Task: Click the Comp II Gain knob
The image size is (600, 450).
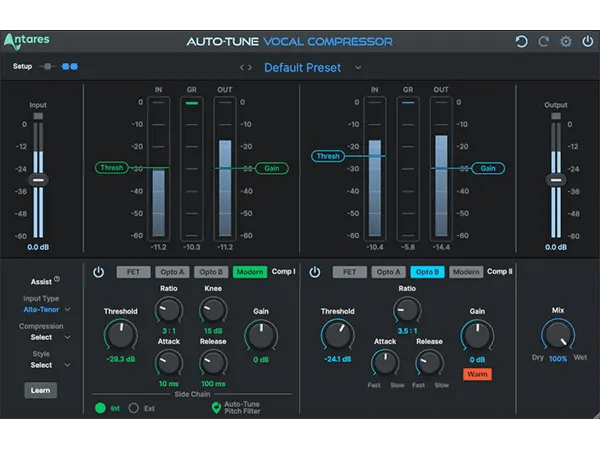Action: click(x=477, y=335)
